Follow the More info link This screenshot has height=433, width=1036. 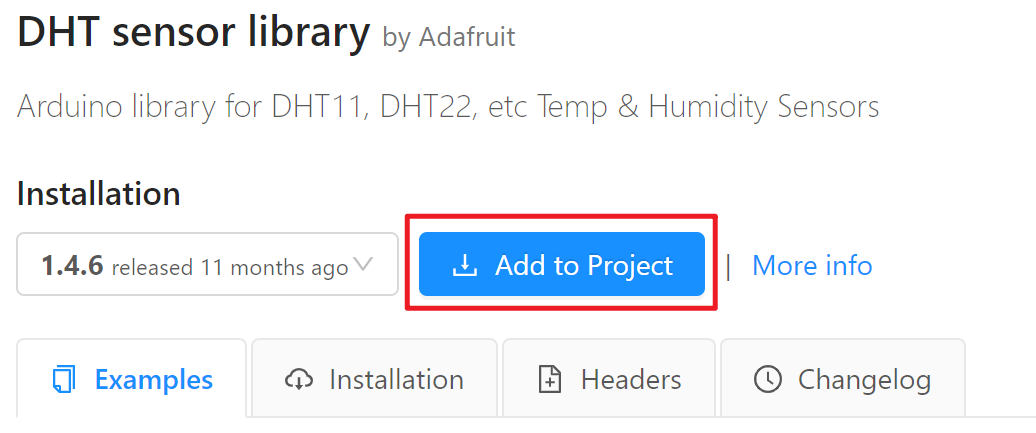click(812, 266)
